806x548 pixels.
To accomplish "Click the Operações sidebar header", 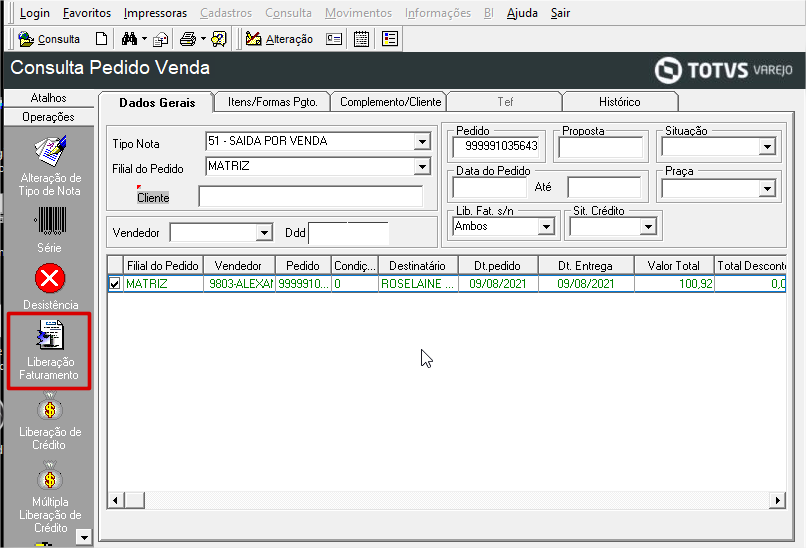I will 48,117.
